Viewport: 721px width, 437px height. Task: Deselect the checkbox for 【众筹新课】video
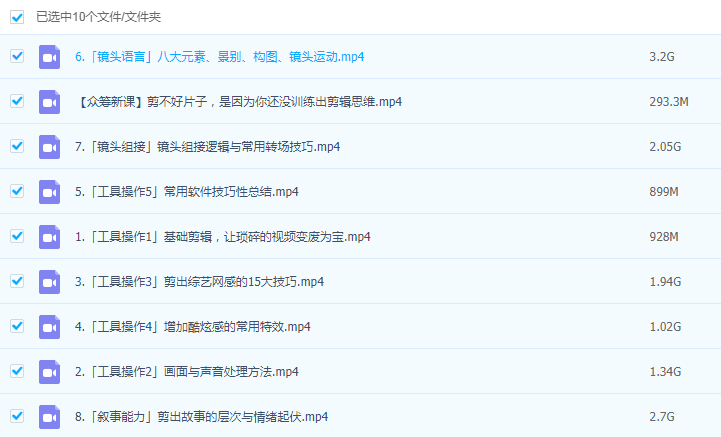[x=17, y=101]
